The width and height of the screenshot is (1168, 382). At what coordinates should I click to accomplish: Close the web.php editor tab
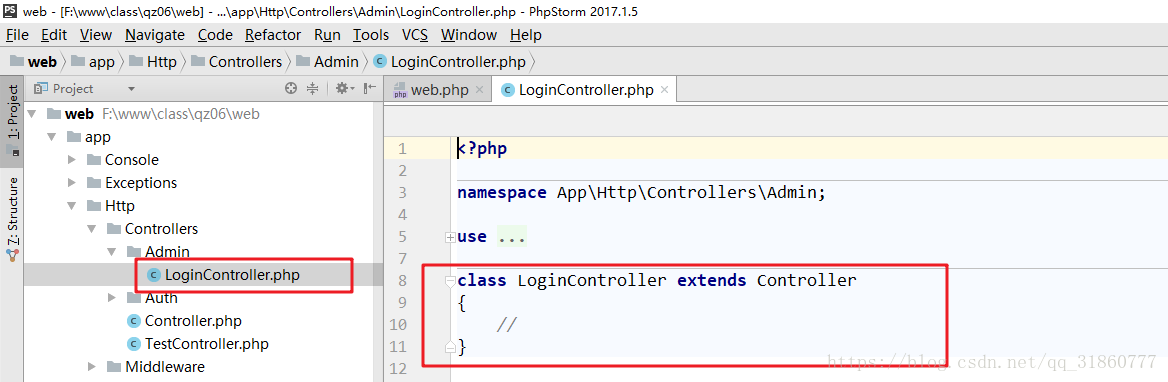tap(479, 90)
